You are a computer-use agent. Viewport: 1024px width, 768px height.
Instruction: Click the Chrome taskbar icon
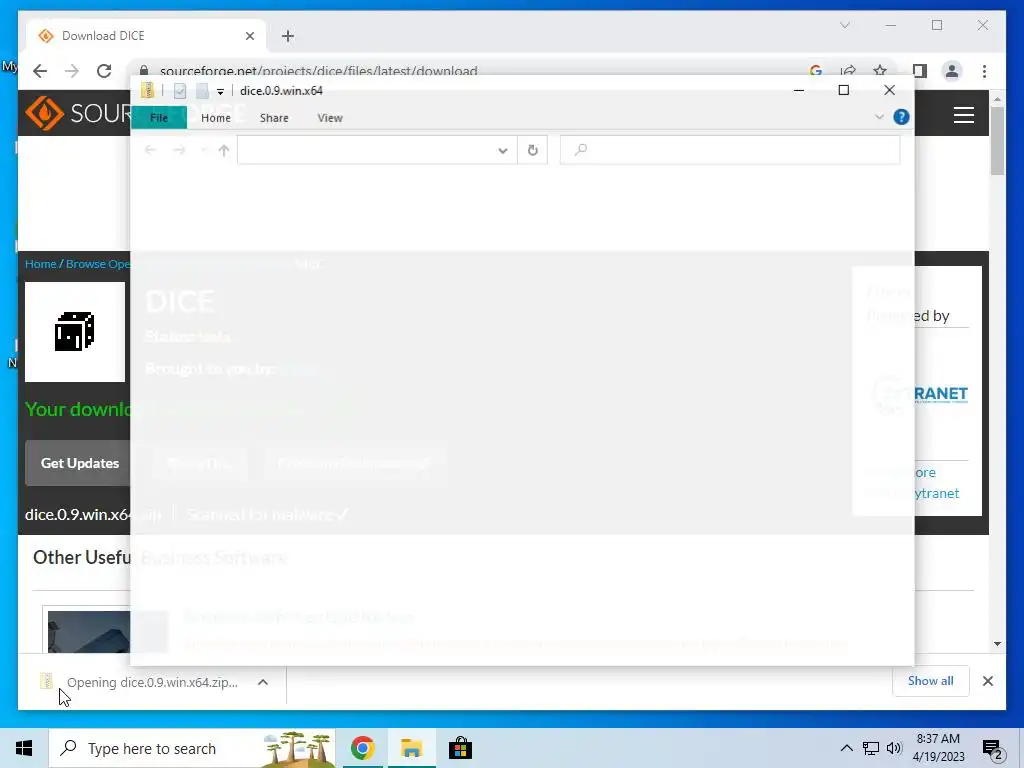pyautogui.click(x=362, y=748)
